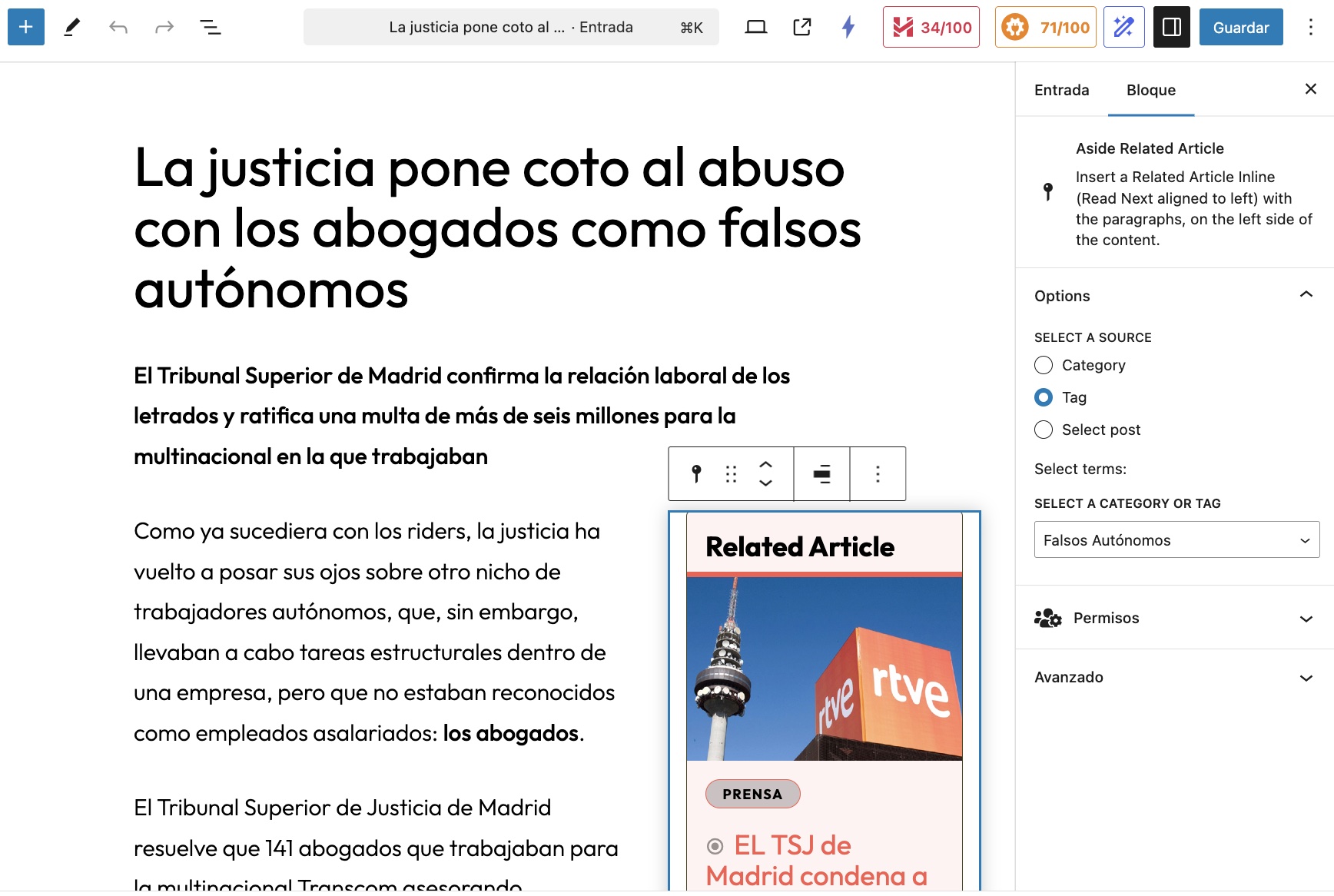
Task: Expand the Permisos section
Action: click(x=1174, y=618)
